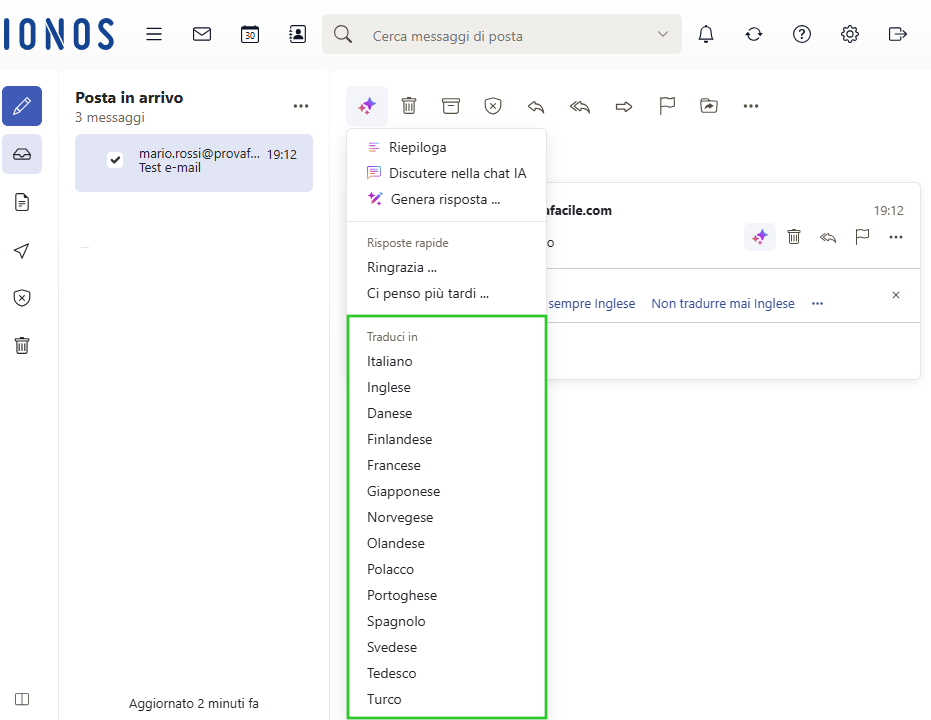The image size is (931, 720).
Task: Click the Non tradurre mai Inglese link
Action: [722, 303]
